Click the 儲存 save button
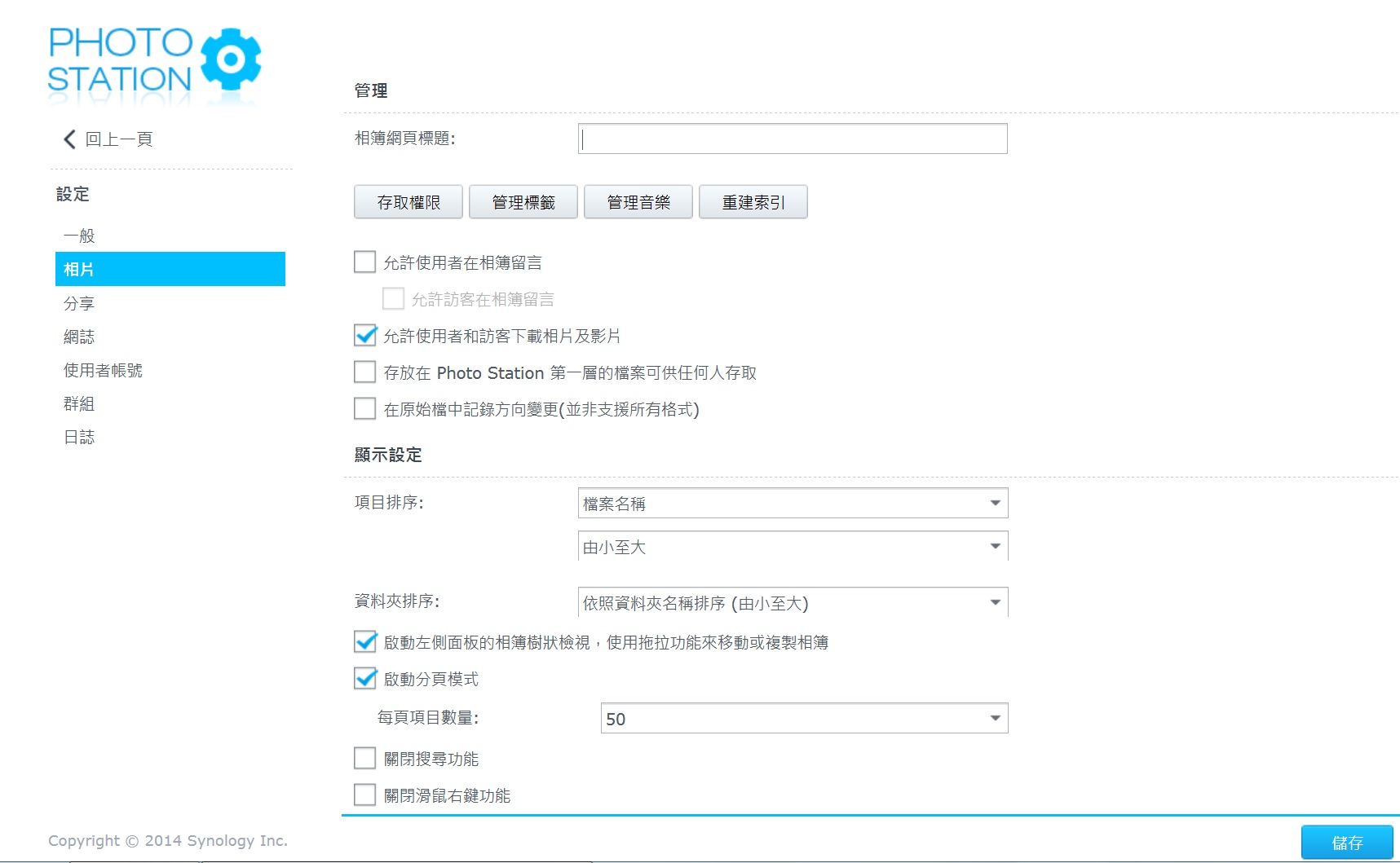Viewport: 1400px width, 863px height. pyautogui.click(x=1347, y=843)
